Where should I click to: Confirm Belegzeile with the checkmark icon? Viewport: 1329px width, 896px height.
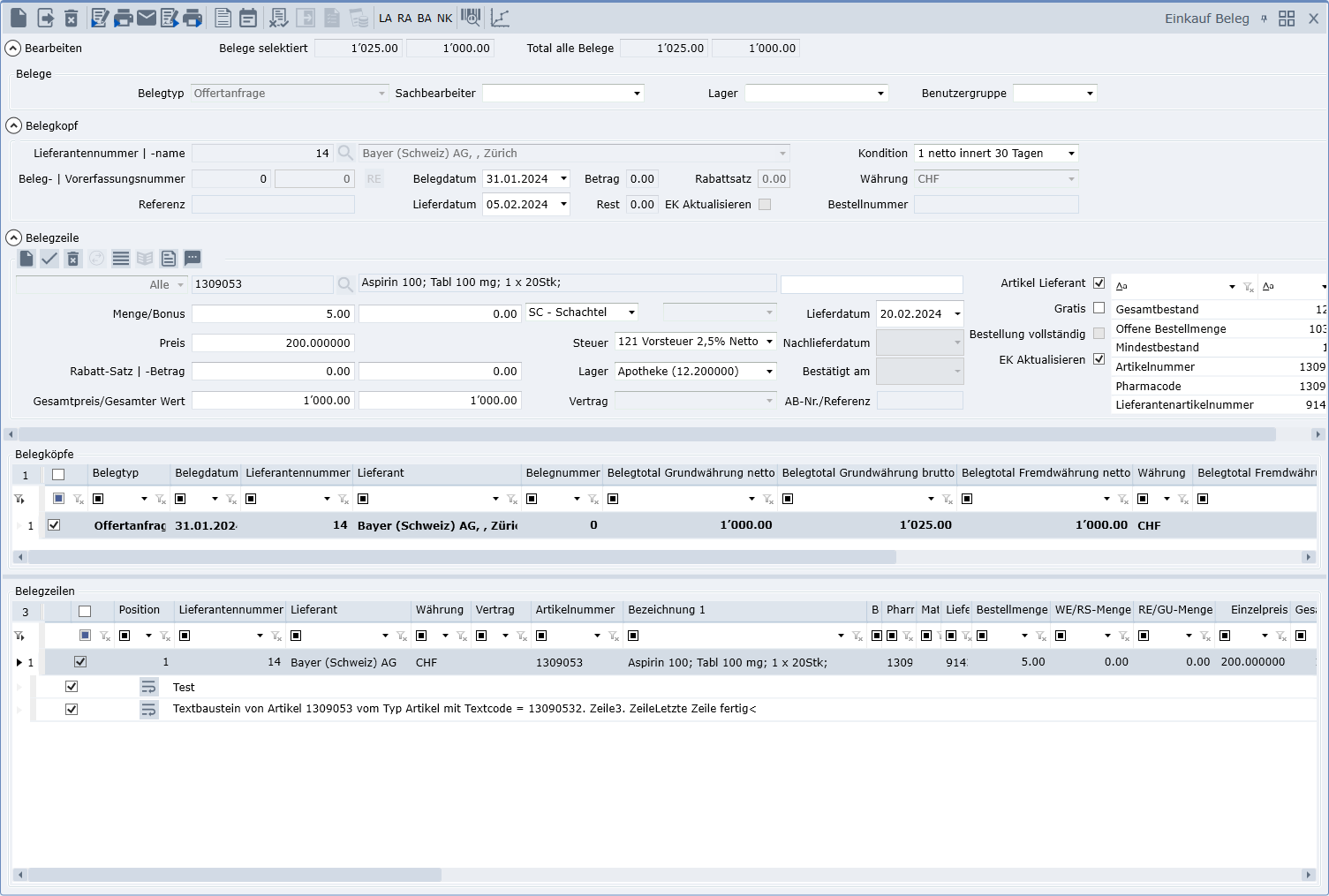click(49, 259)
